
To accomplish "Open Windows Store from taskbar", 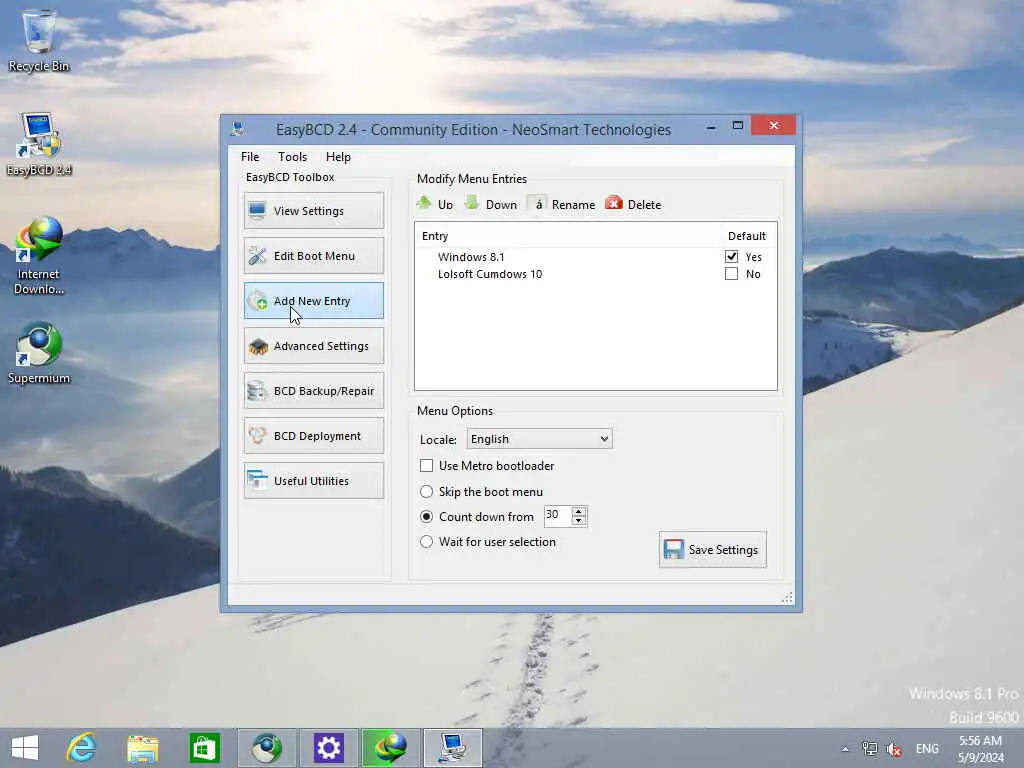I will coord(204,748).
